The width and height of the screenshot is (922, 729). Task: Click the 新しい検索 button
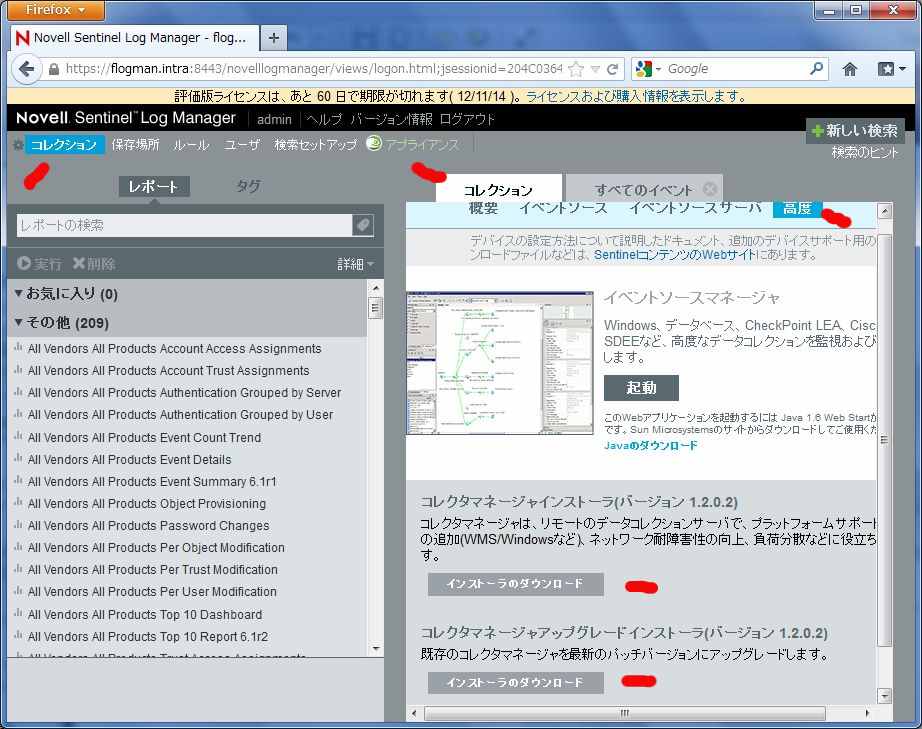(x=855, y=131)
